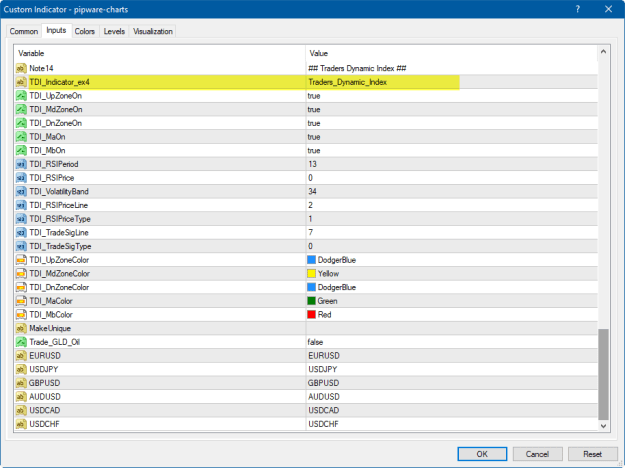625x468 pixels.
Task: Toggle the TDI_DnZoneOn true value
Action: [314, 123]
